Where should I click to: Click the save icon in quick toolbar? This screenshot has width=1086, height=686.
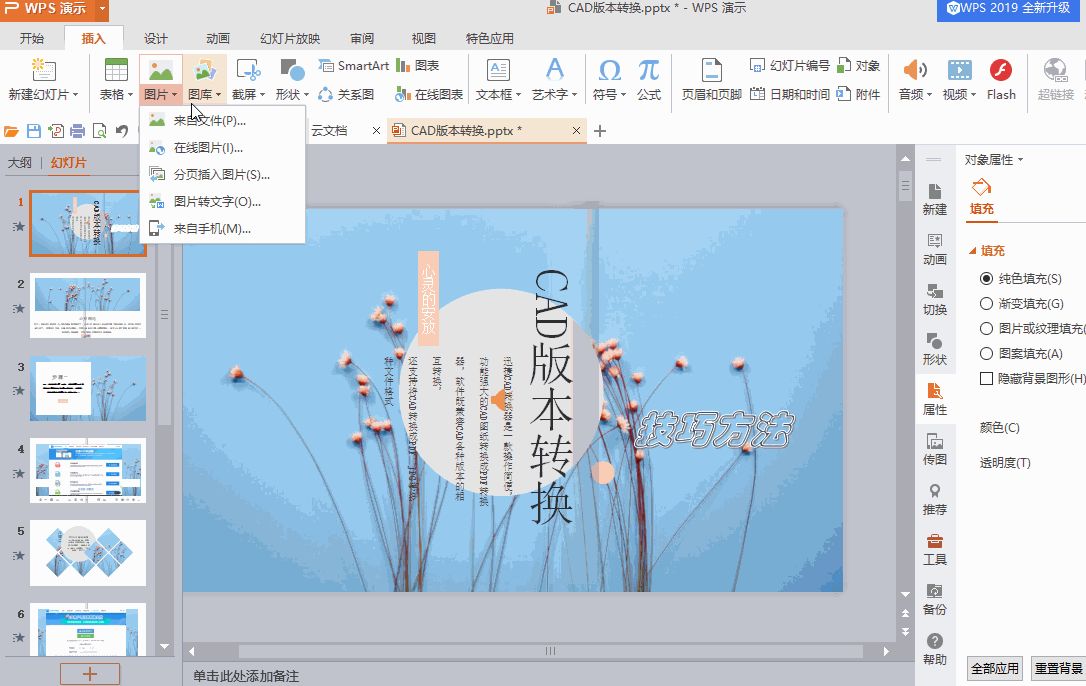point(33,130)
